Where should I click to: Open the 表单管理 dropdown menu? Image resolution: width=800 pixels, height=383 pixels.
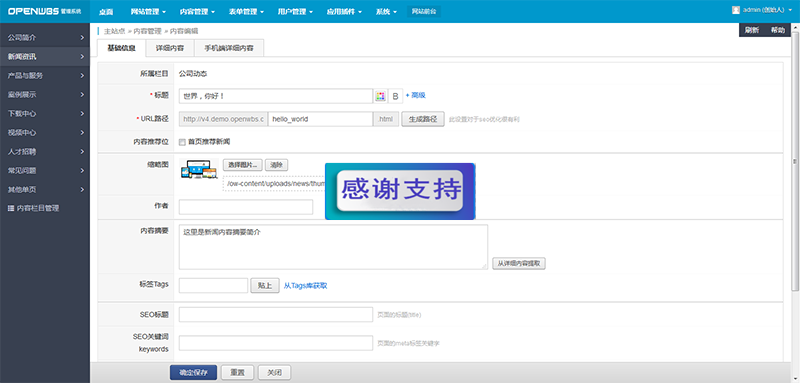coord(246,11)
